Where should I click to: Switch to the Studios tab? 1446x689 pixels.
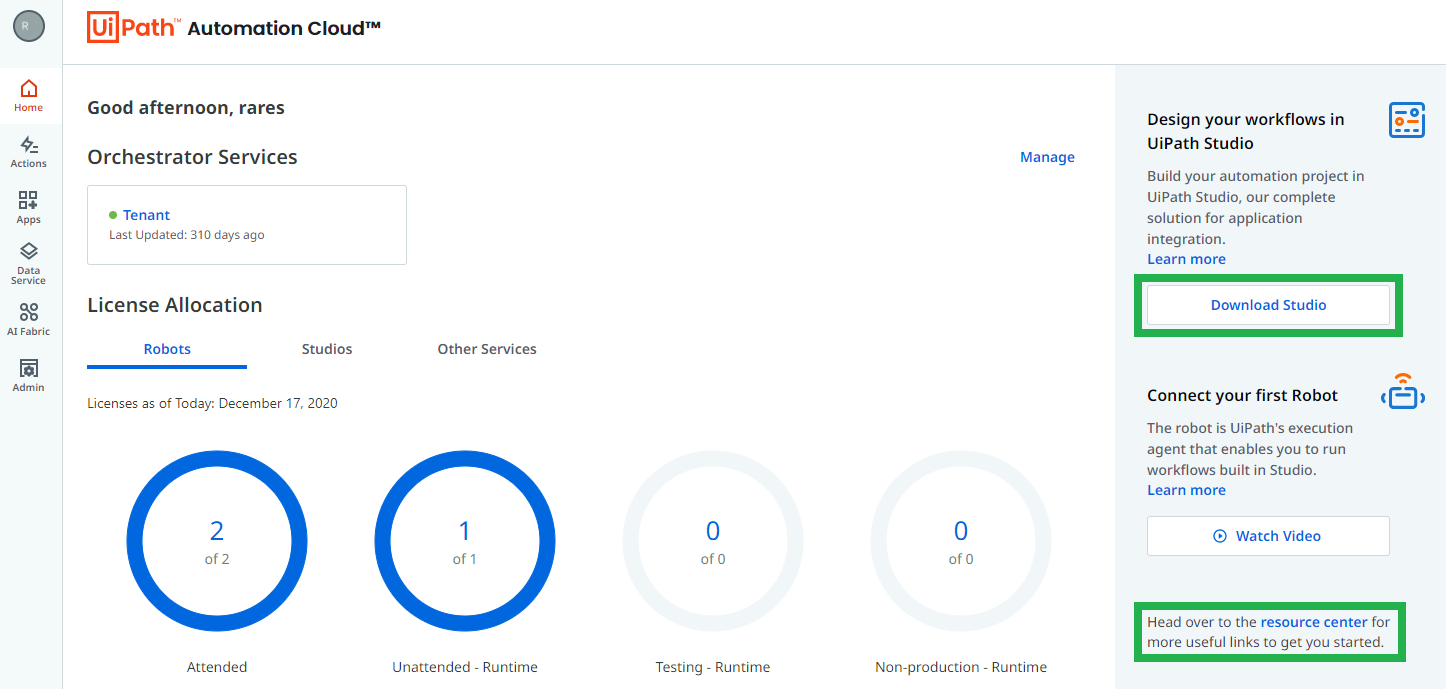click(x=327, y=349)
